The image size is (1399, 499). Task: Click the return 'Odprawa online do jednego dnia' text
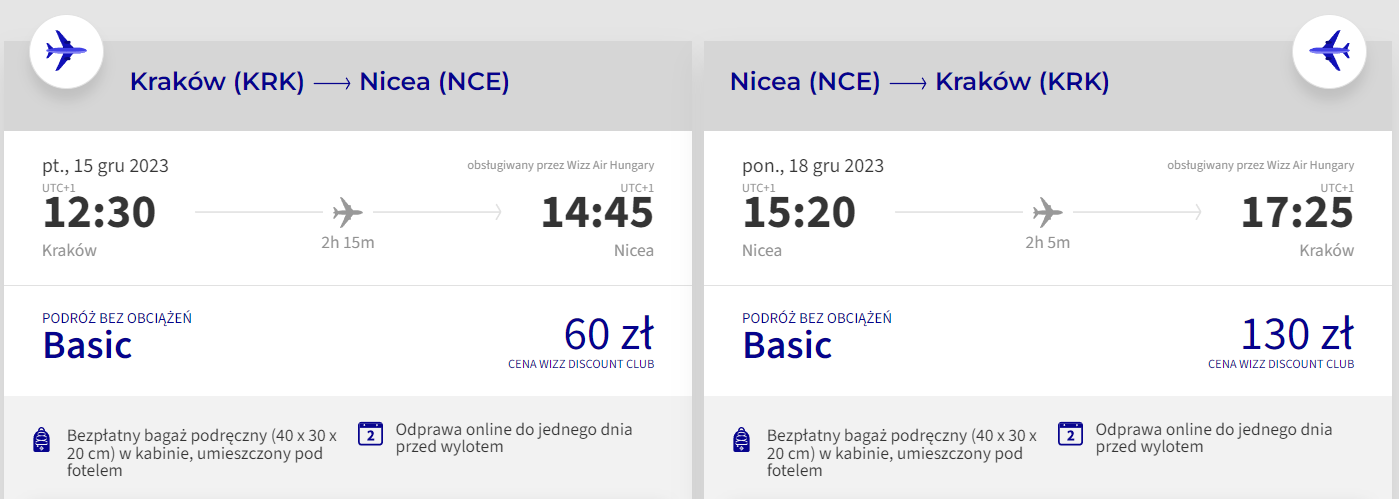tap(1214, 430)
